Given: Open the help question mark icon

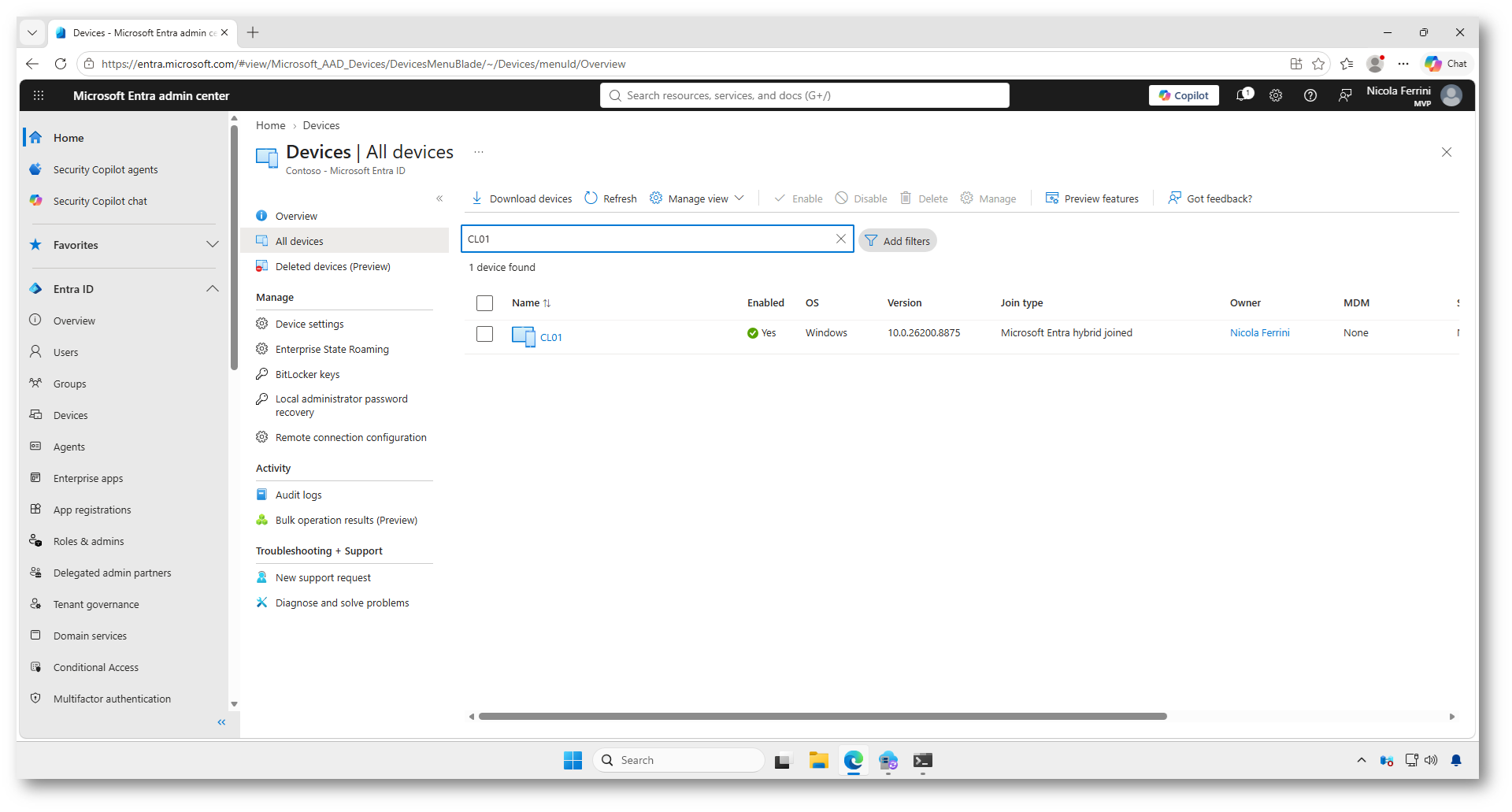Looking at the screenshot, I should [x=1310, y=95].
